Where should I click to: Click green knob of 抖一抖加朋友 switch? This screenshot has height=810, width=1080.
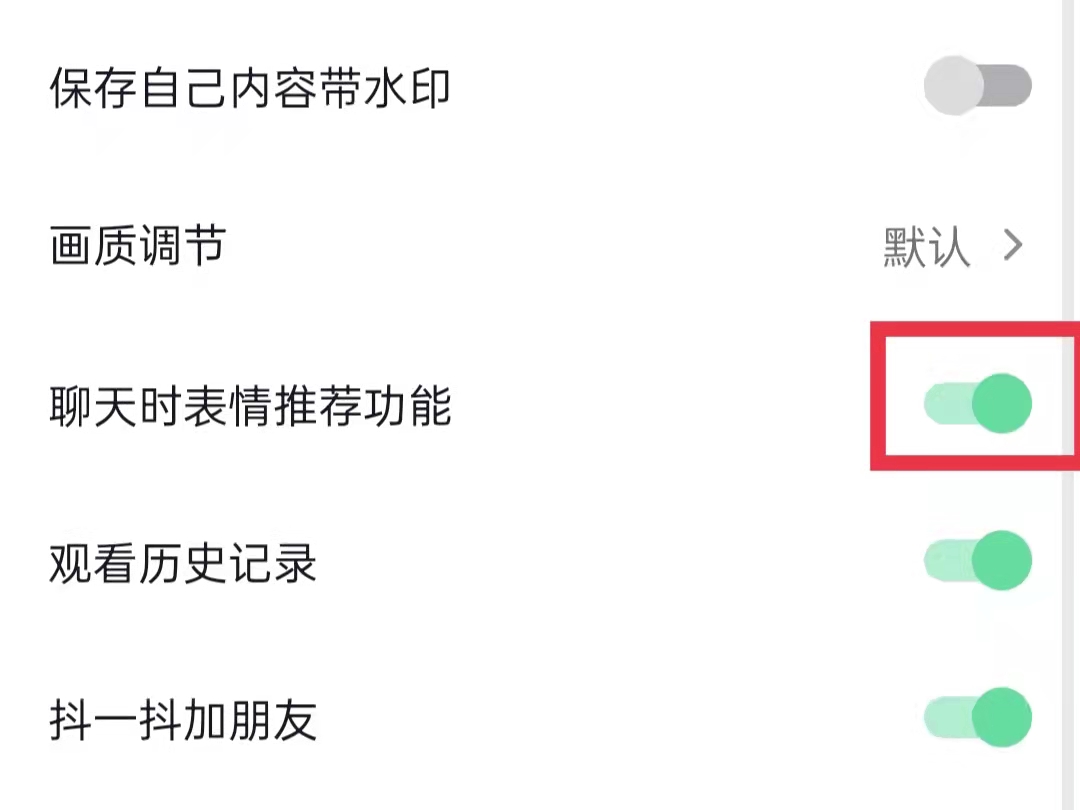1001,716
